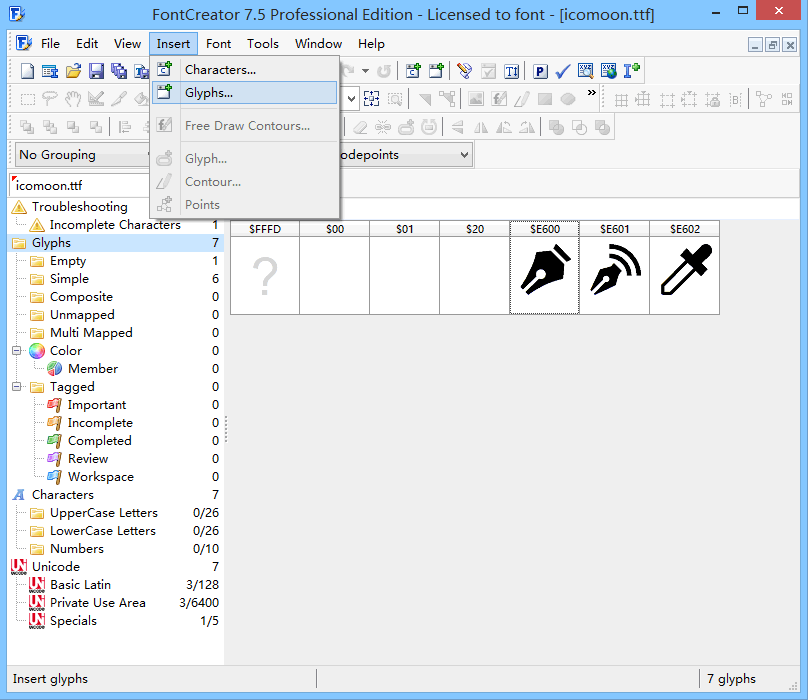Viewport: 808px width, 700px height.
Task: Open the Edit menu
Action: click(87, 44)
